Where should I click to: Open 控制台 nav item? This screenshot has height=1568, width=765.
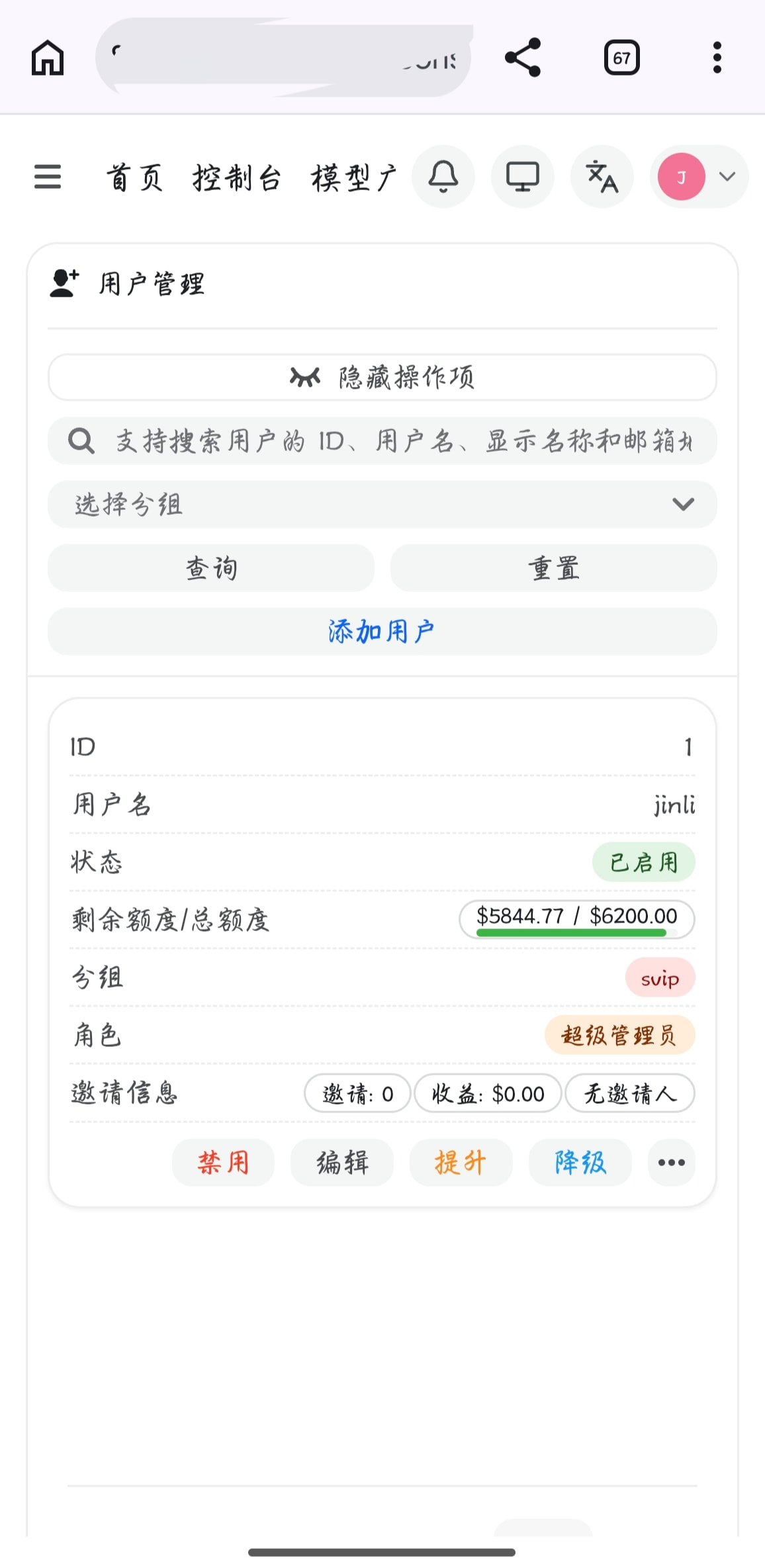tap(237, 178)
